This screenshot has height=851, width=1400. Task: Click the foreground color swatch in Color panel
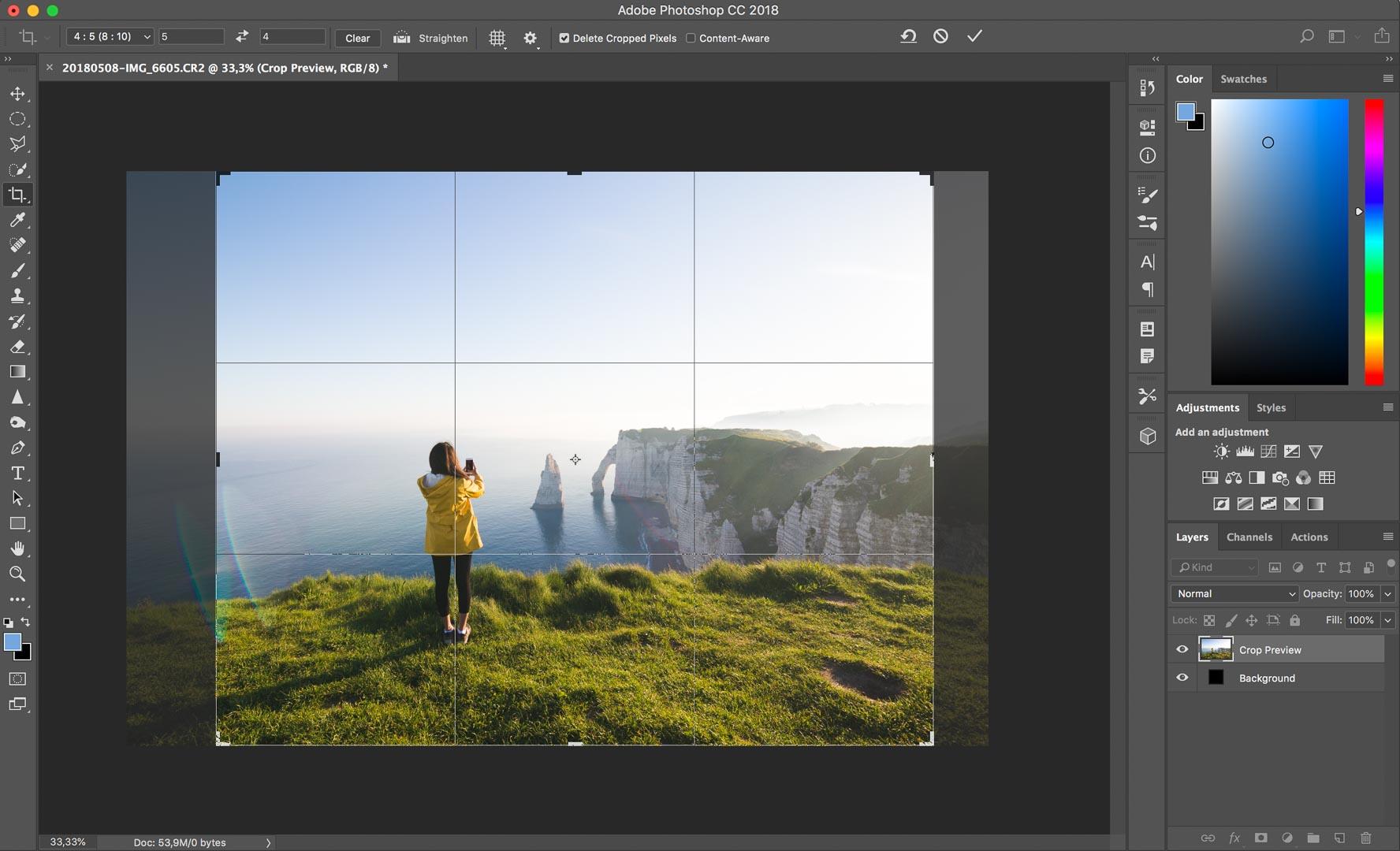(1185, 112)
